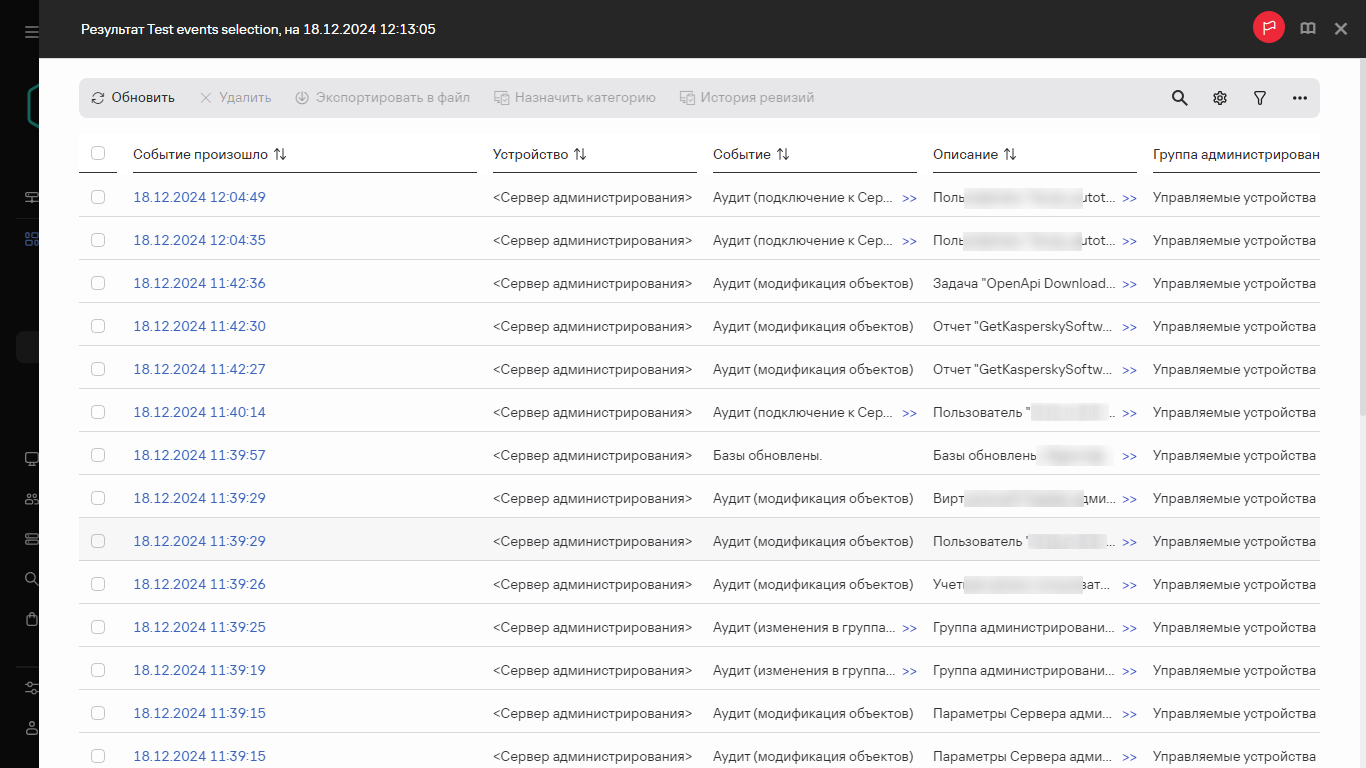Sort by Событие произошло column arrows
Screen dimensions: 1366x768
(x=280, y=155)
